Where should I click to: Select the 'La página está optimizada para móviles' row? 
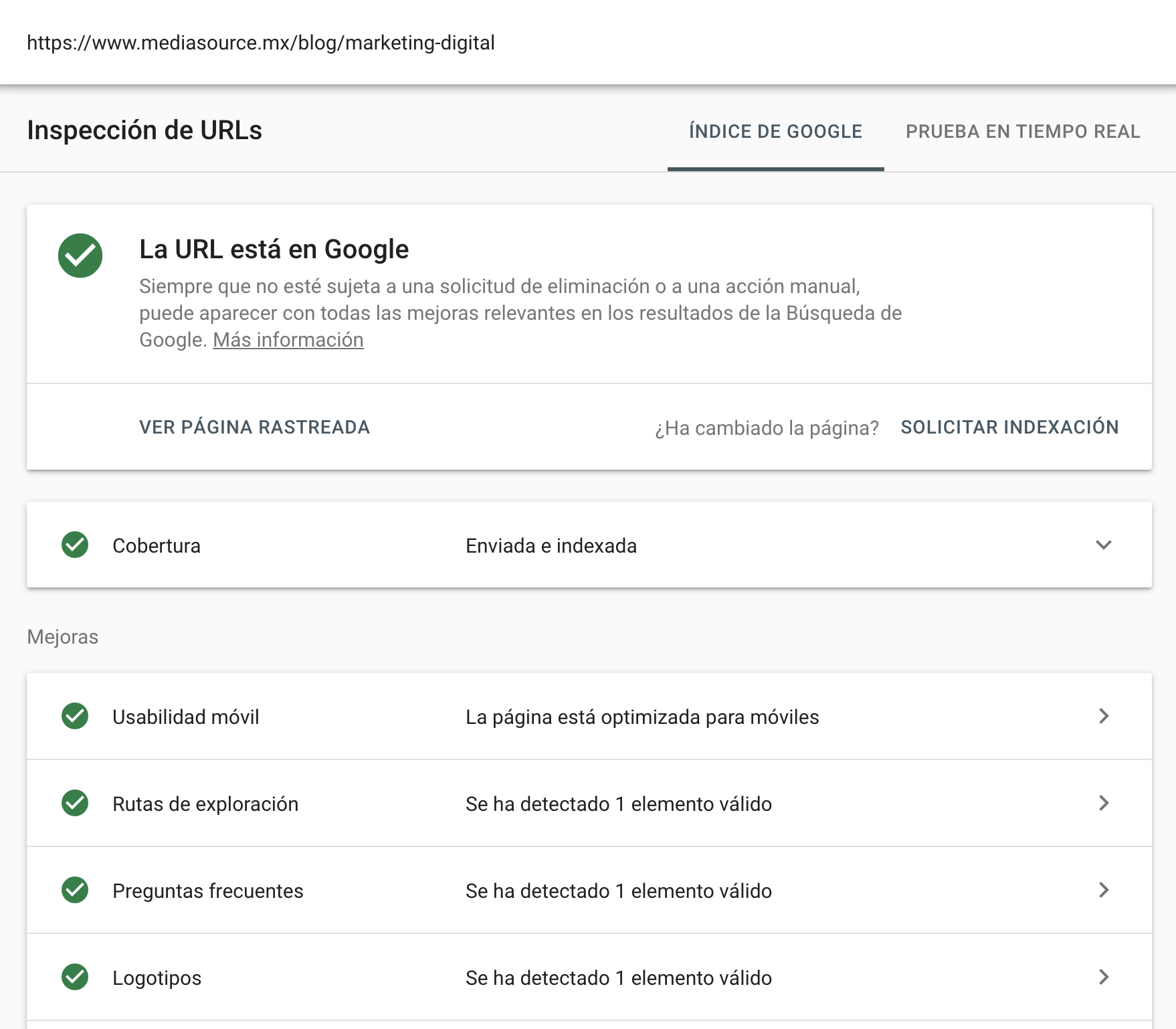[642, 717]
